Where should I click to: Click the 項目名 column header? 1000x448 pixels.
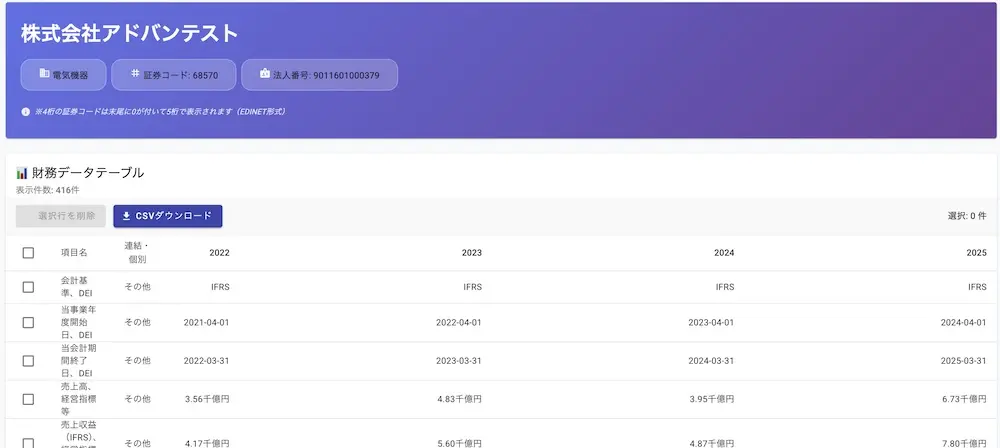74,253
